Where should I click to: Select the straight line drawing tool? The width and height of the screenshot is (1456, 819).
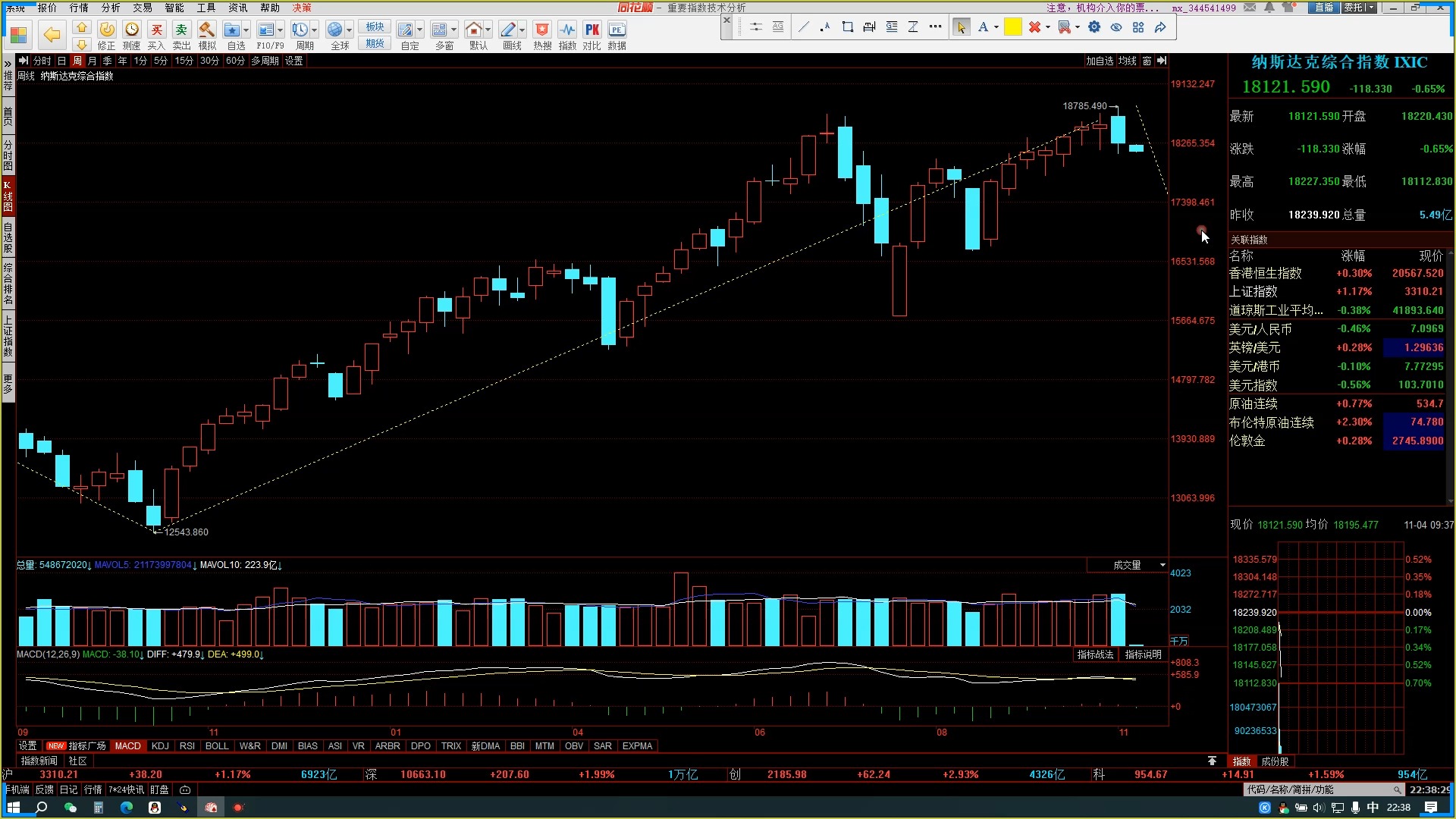pos(804,27)
